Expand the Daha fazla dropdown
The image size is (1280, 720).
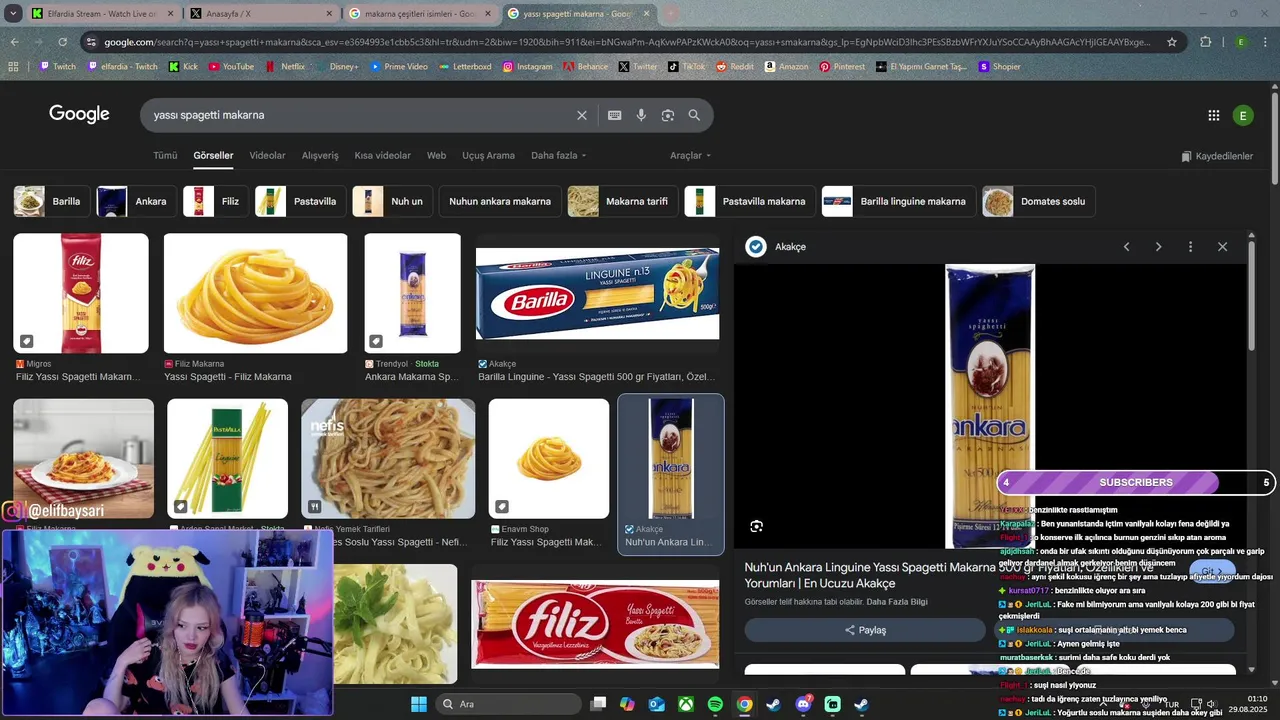559,156
